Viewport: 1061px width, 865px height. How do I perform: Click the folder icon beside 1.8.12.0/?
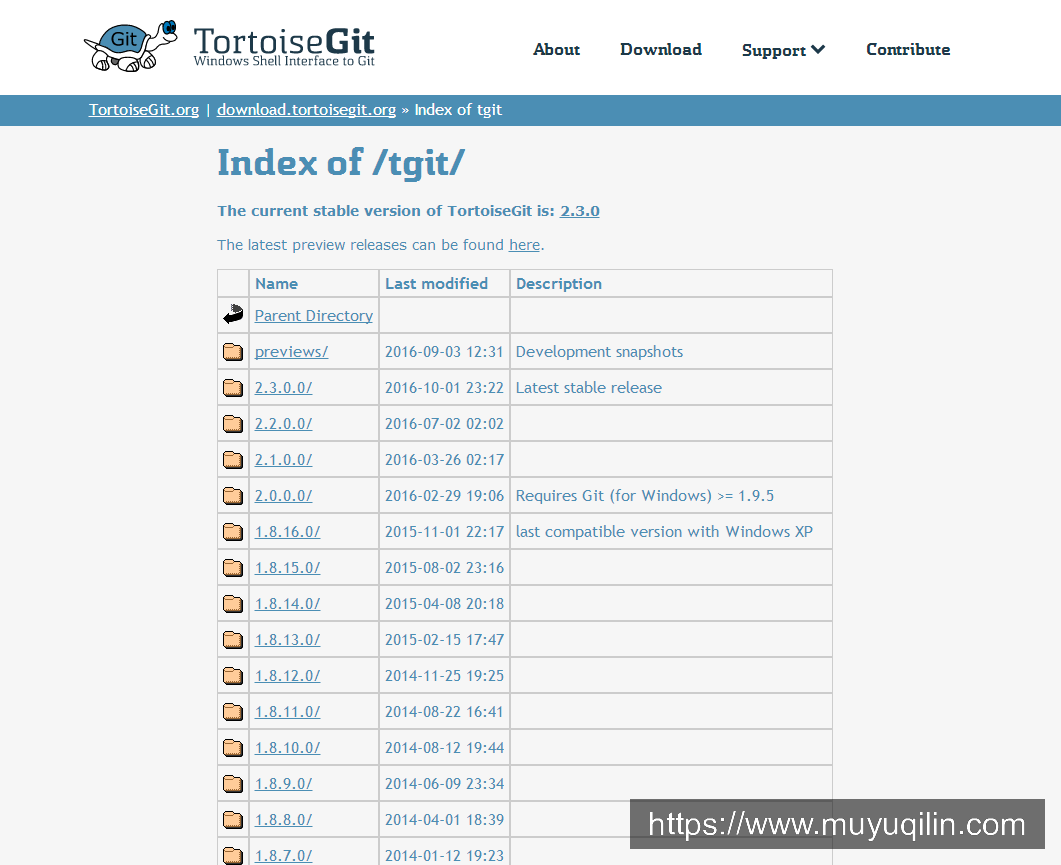(233, 675)
